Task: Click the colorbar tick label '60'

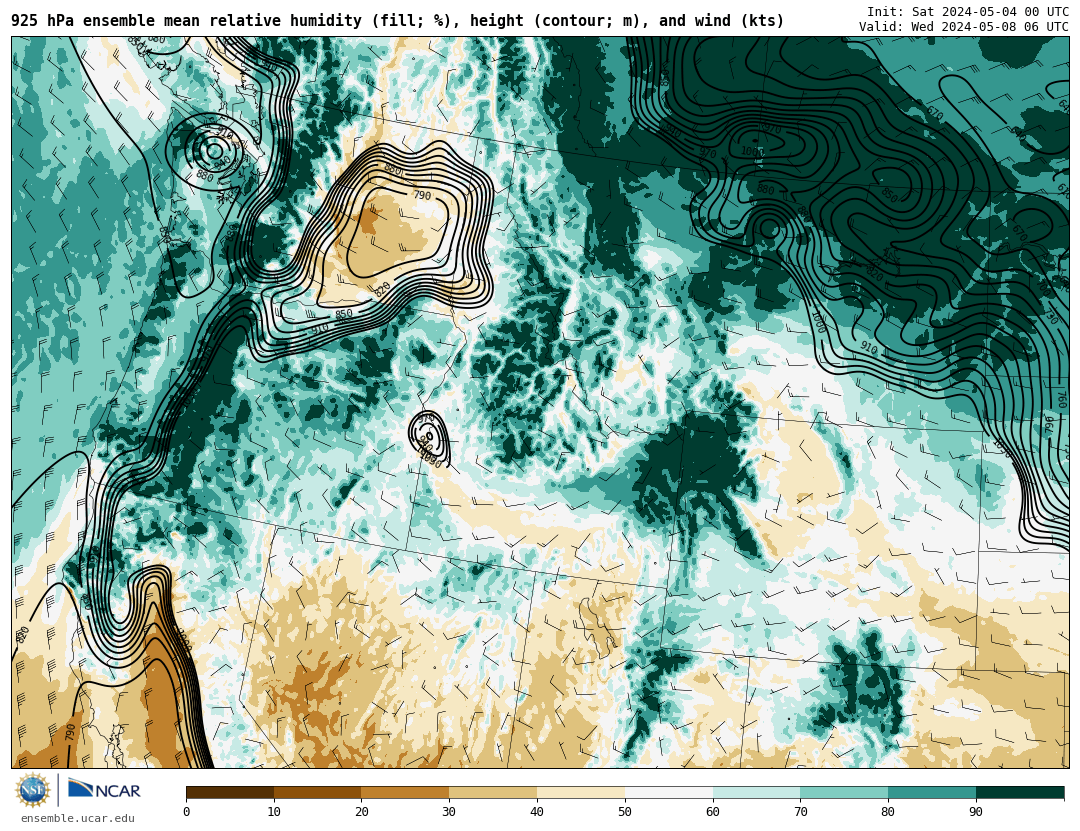Action: pyautogui.click(x=713, y=812)
